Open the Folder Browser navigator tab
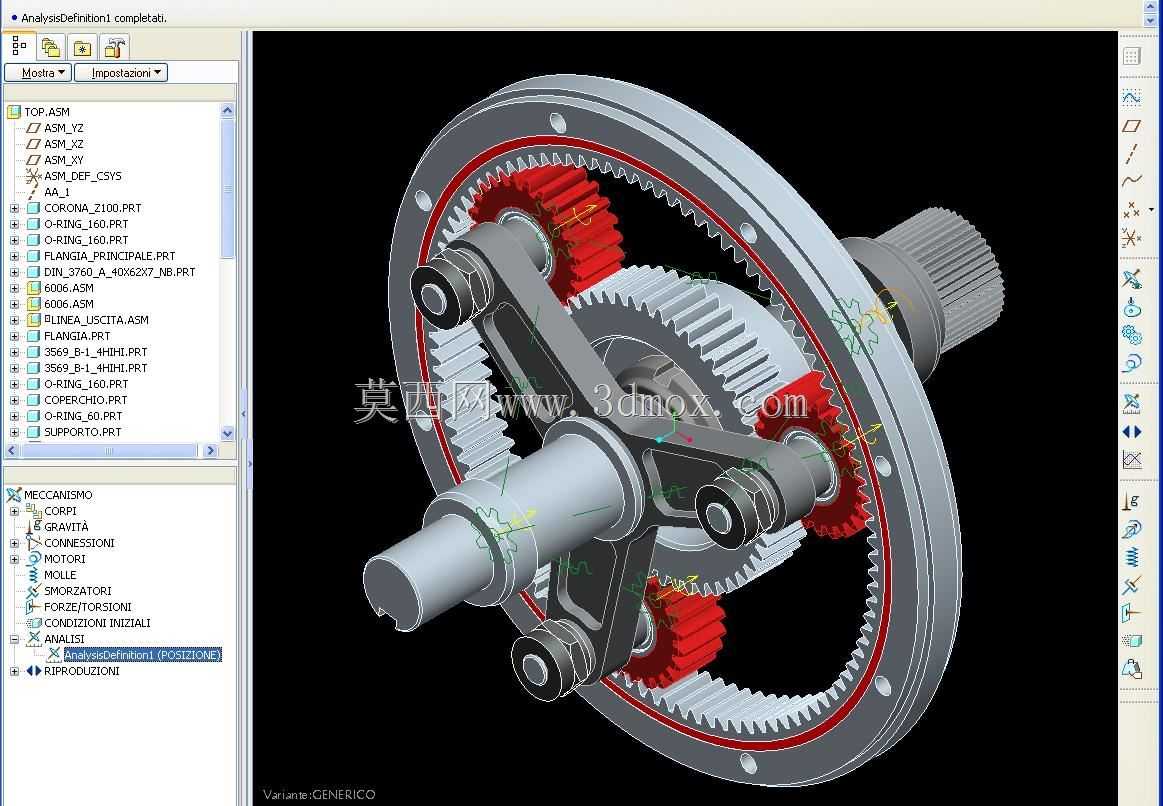1163x806 pixels. tap(50, 48)
